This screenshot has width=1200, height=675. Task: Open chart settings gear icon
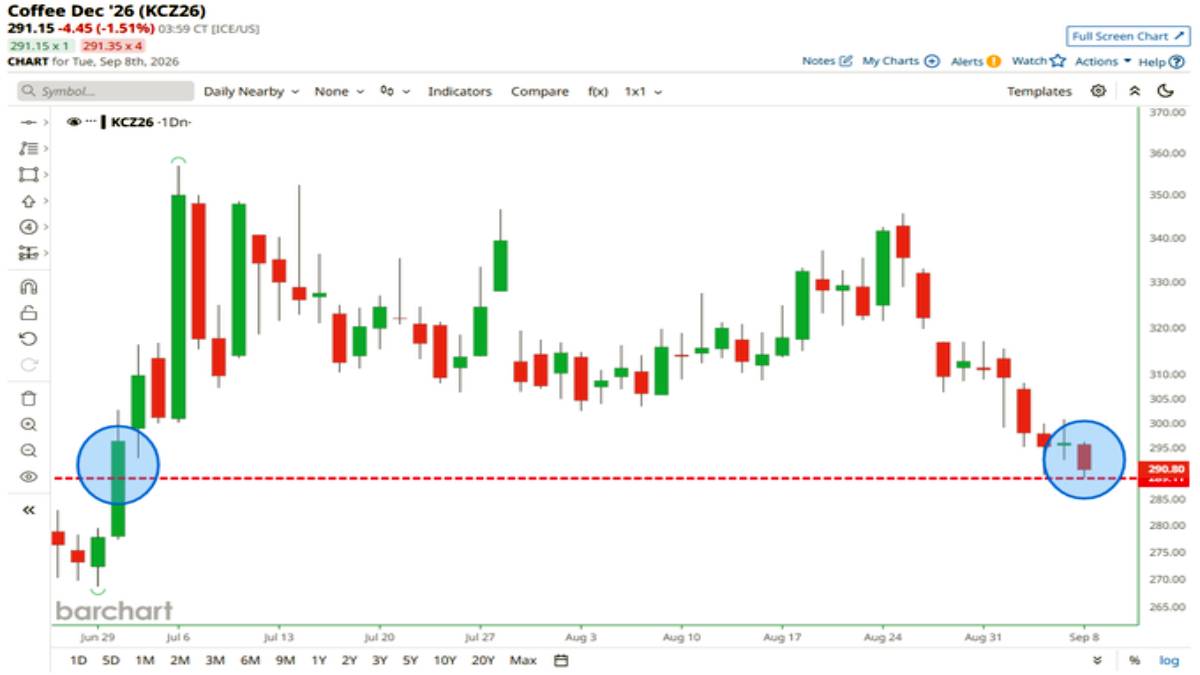(x=1098, y=91)
